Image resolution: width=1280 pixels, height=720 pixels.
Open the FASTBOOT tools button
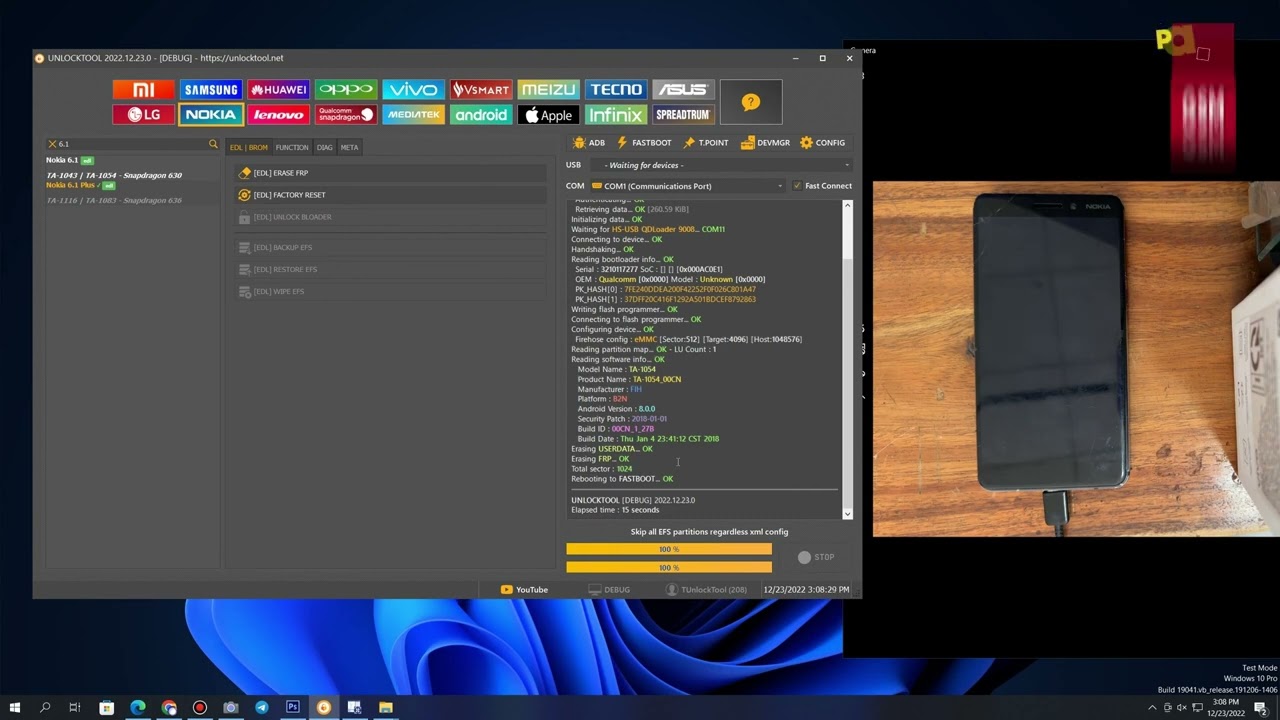click(x=644, y=143)
